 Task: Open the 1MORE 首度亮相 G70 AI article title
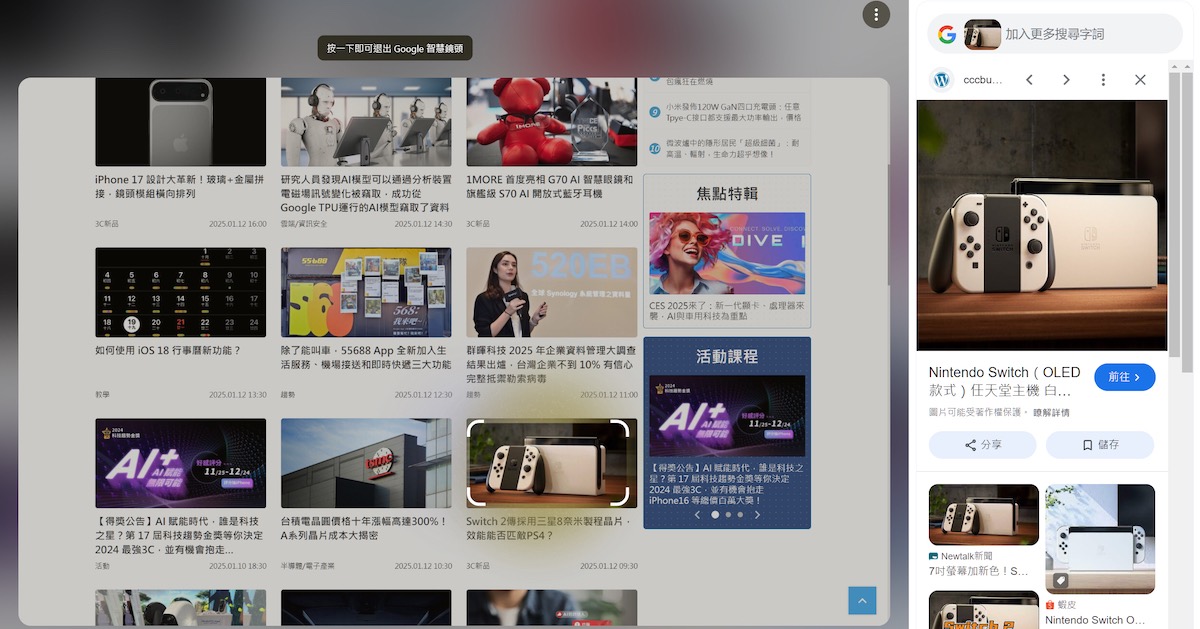[551, 187]
